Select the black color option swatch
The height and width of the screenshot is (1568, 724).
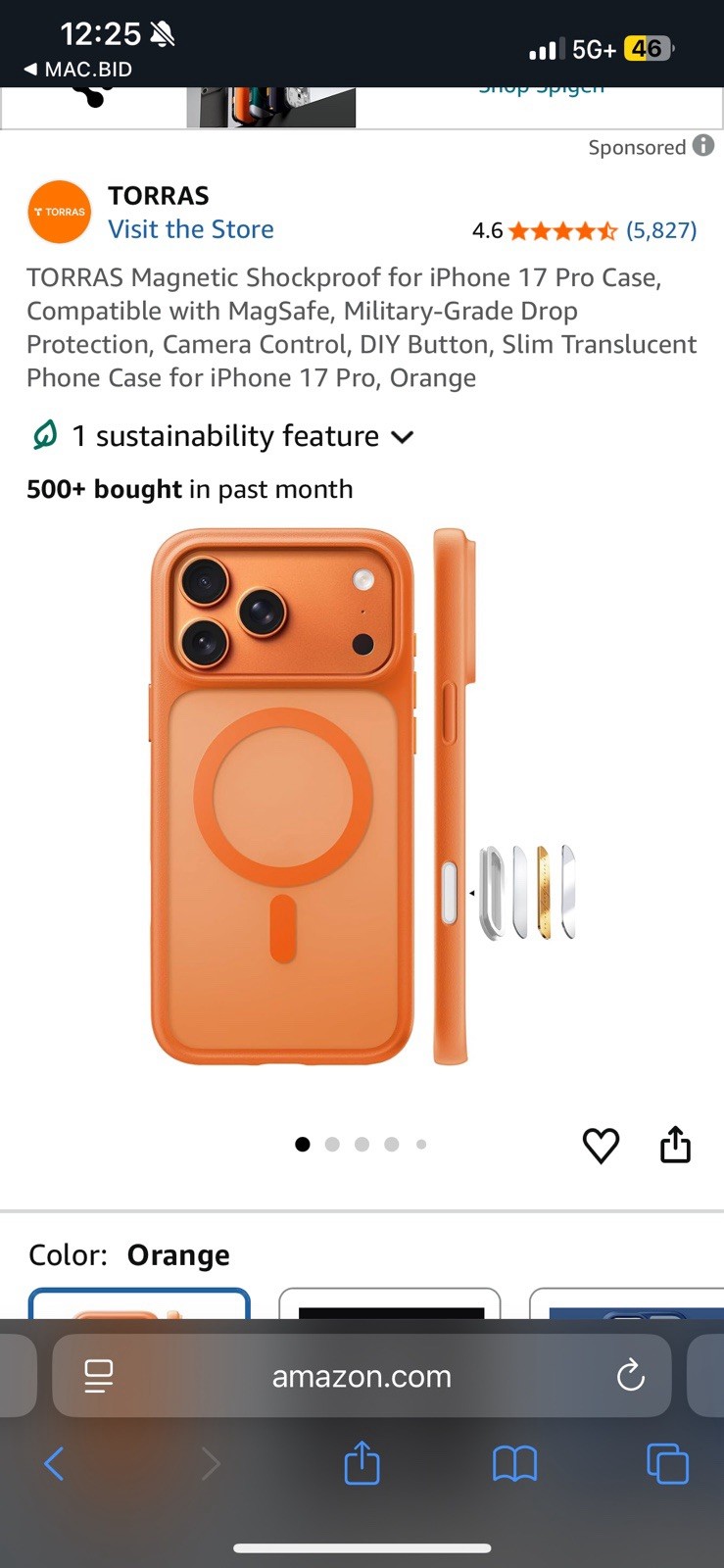390,1303
